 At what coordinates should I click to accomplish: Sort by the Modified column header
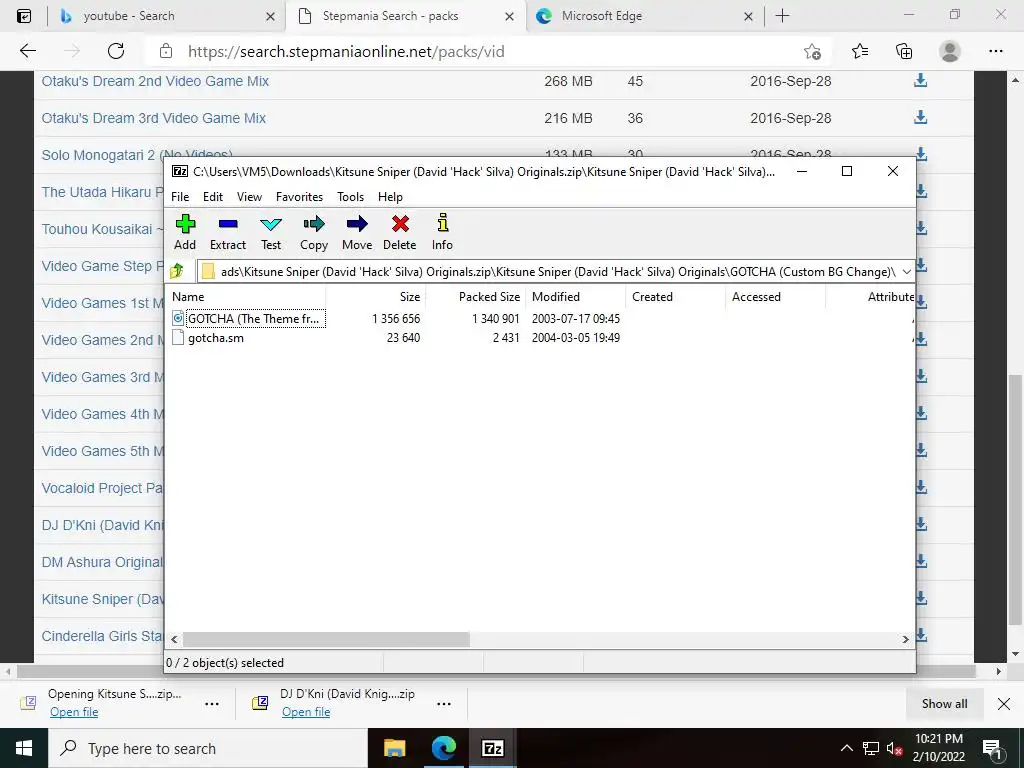click(x=575, y=296)
